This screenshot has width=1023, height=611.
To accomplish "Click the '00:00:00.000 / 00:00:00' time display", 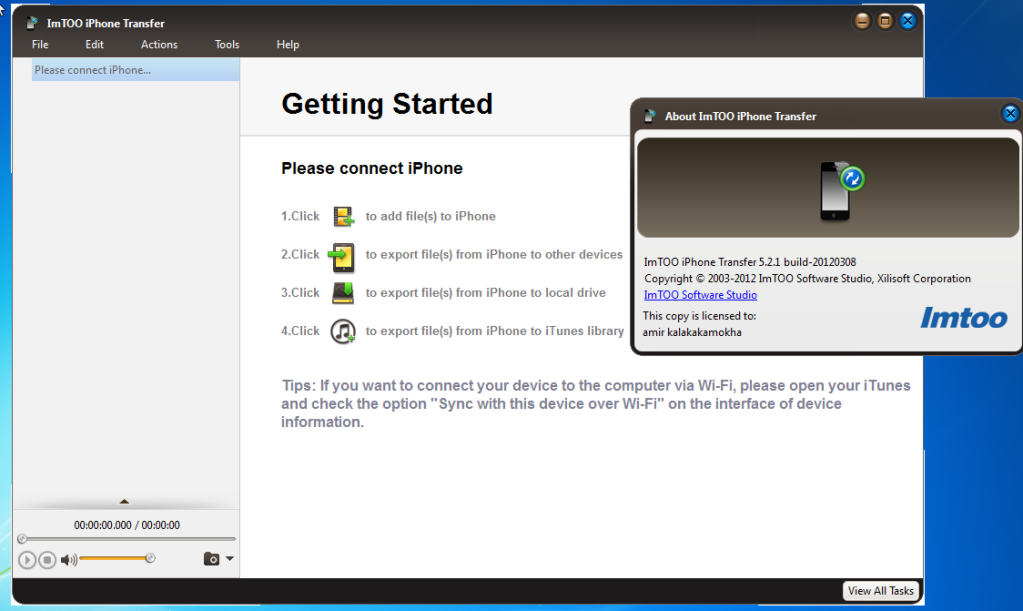I will point(127,525).
